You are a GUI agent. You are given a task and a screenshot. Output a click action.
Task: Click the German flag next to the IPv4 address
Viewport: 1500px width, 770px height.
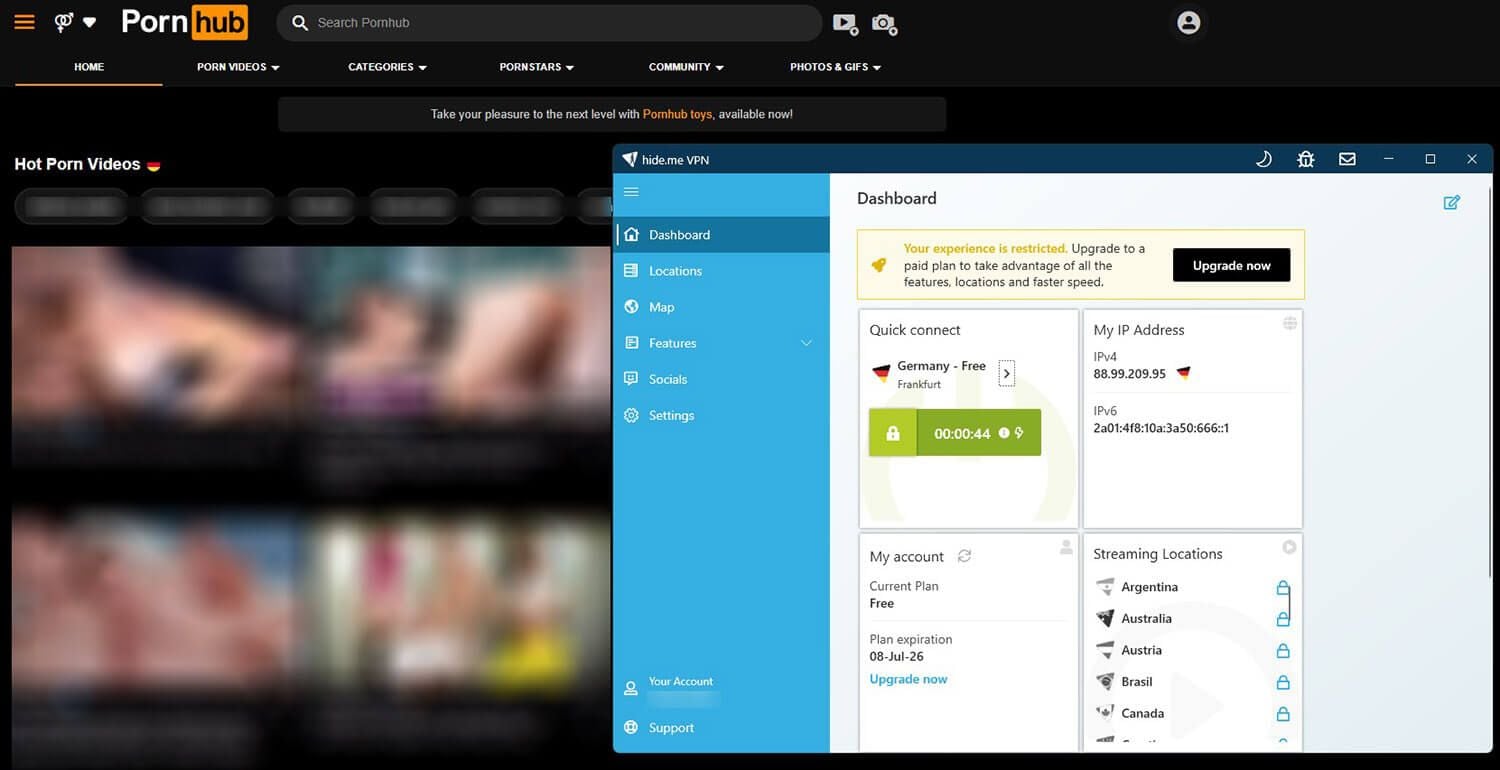point(1184,373)
